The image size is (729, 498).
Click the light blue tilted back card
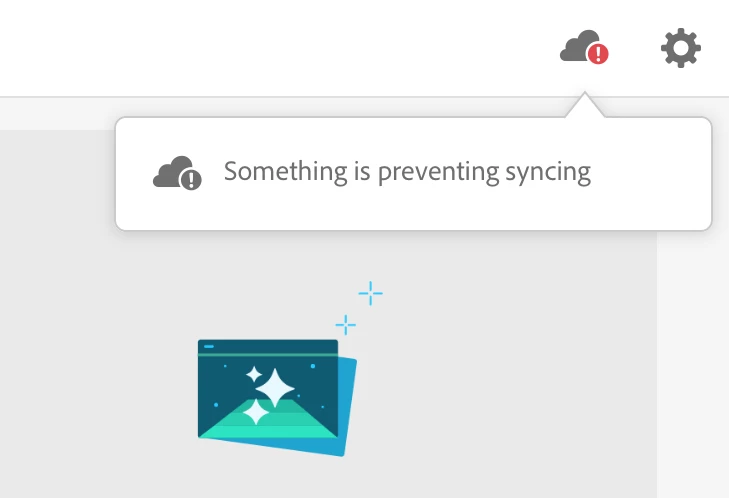click(x=348, y=406)
